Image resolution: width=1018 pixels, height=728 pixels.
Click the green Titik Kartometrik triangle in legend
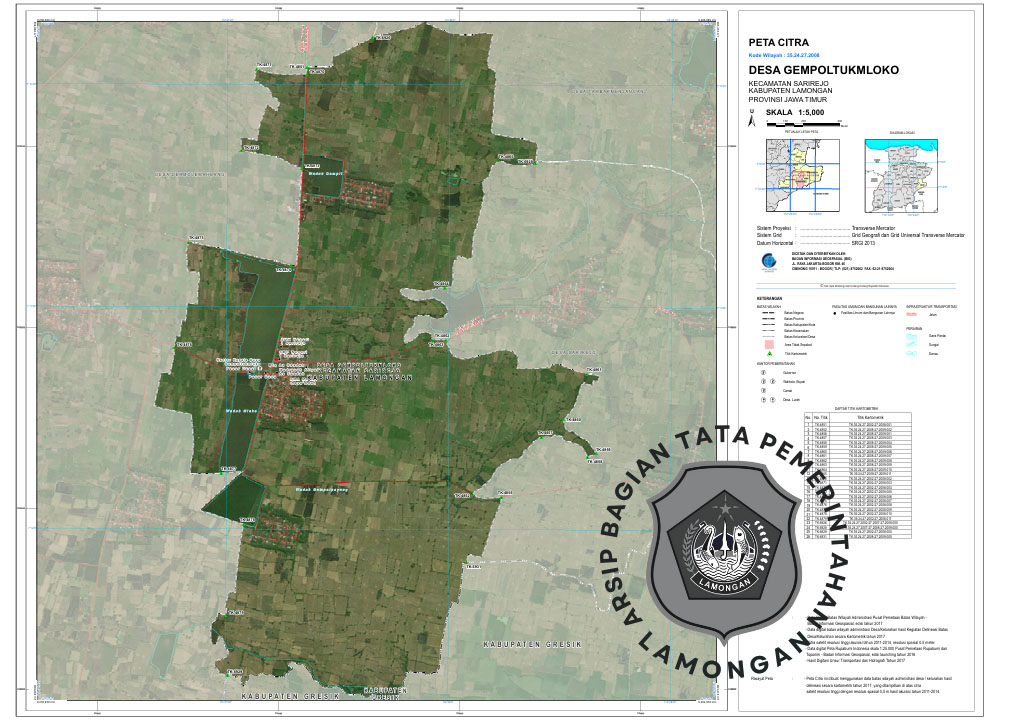(767, 353)
